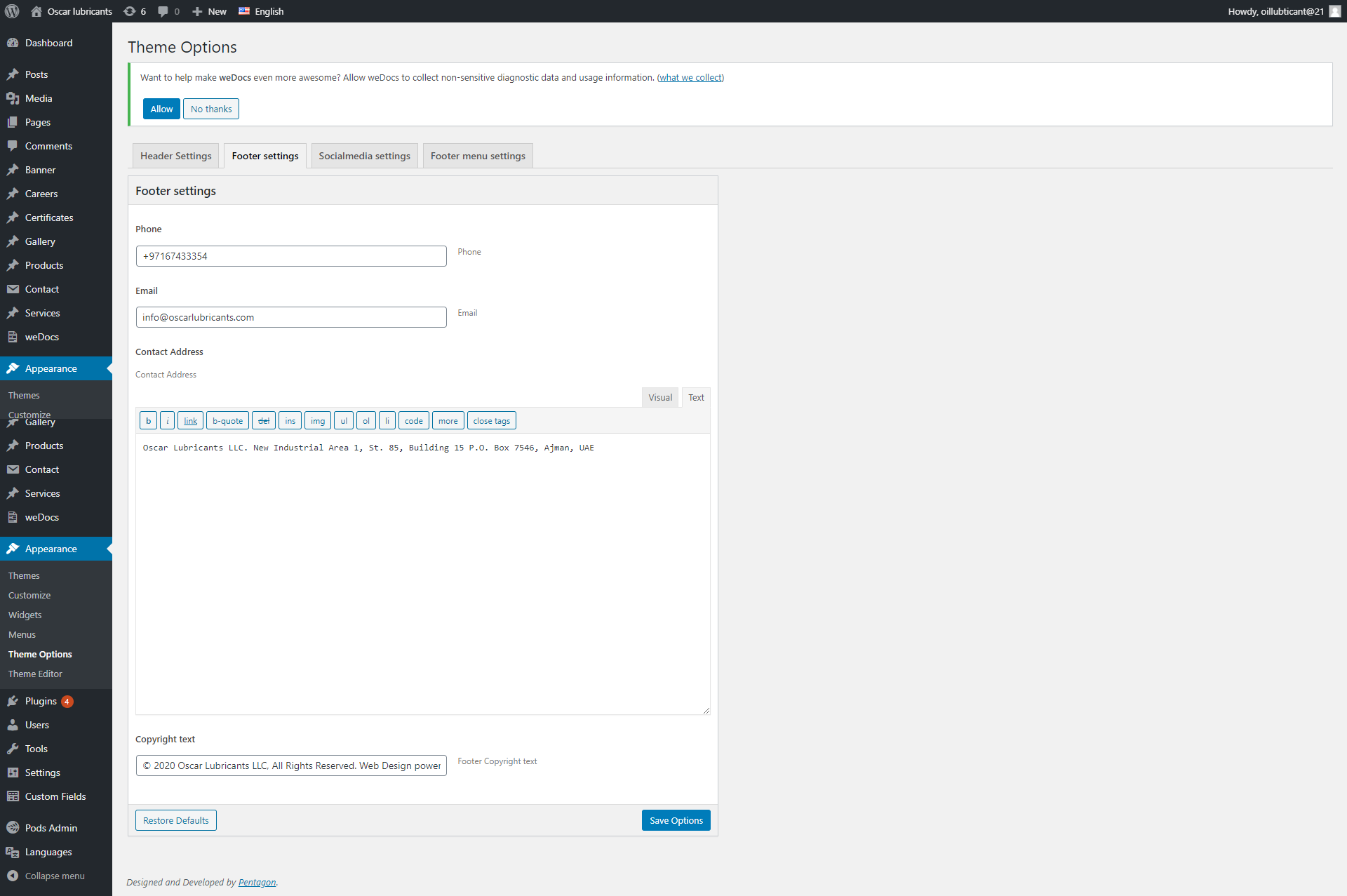The image size is (1347, 896).
Task: Open the comments bubble icon in admin bar
Action: click(x=163, y=11)
